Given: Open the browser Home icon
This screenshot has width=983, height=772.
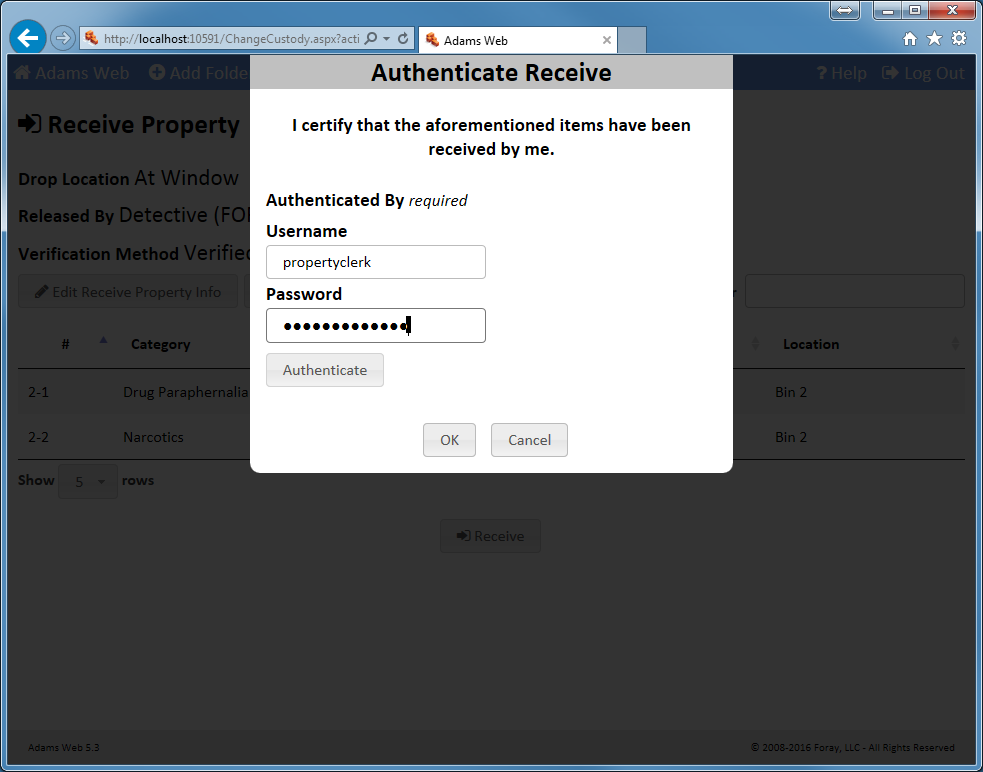Looking at the screenshot, I should 909,39.
